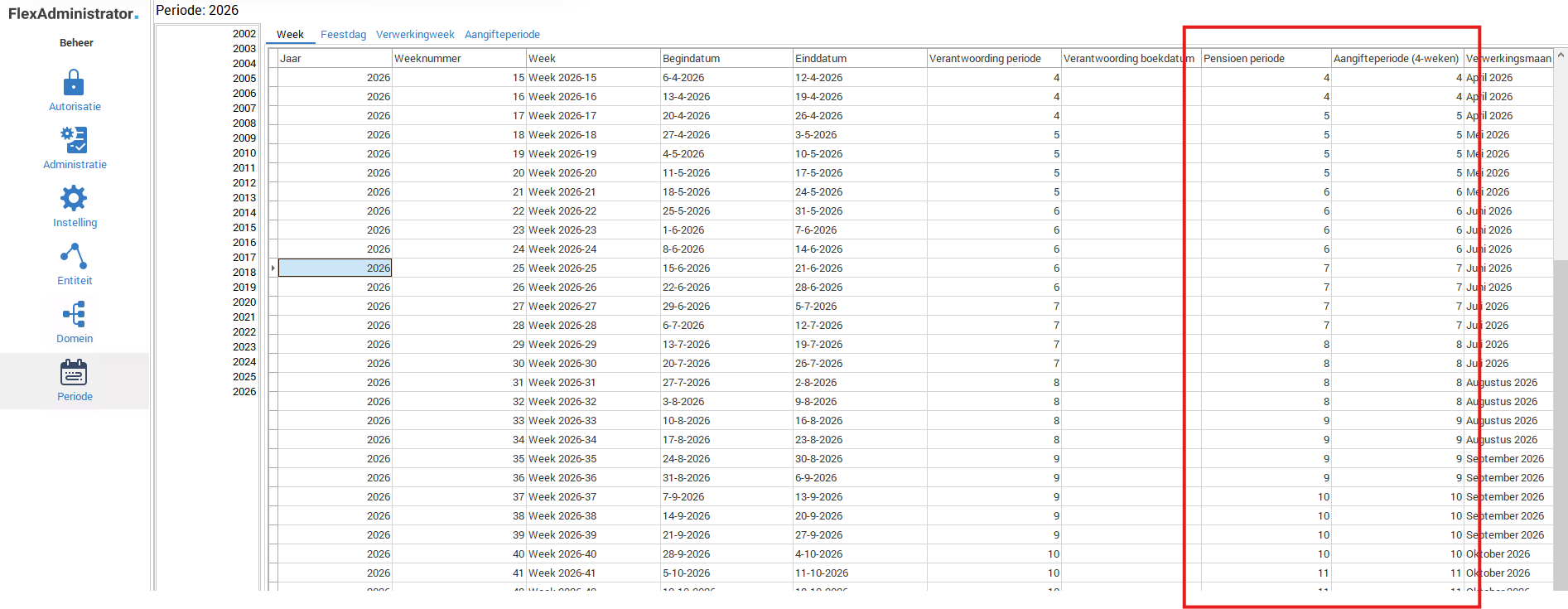
Task: Click the Pensioen periode column header
Action: (1266, 58)
